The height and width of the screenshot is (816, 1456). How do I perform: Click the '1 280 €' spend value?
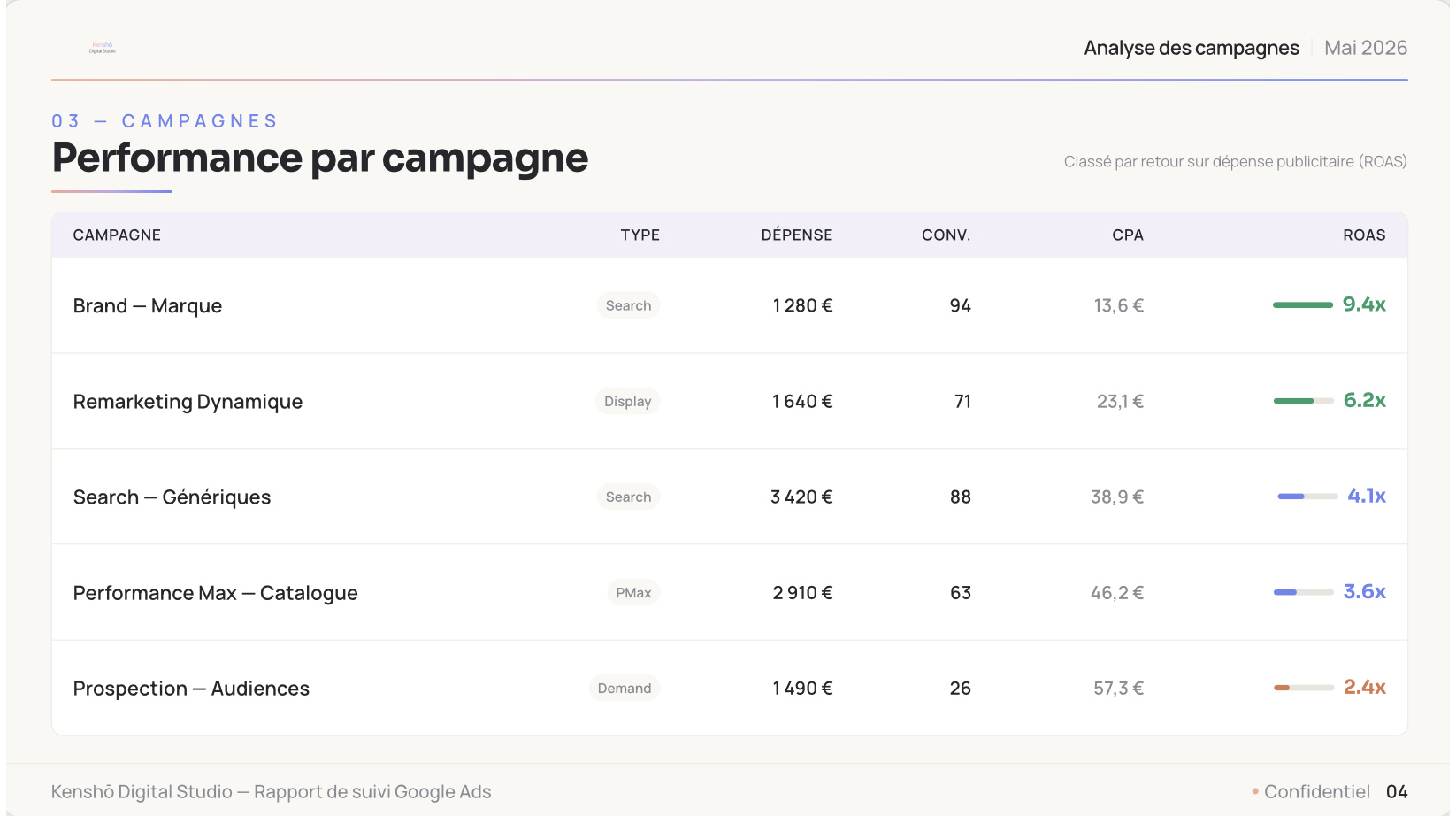(x=802, y=305)
